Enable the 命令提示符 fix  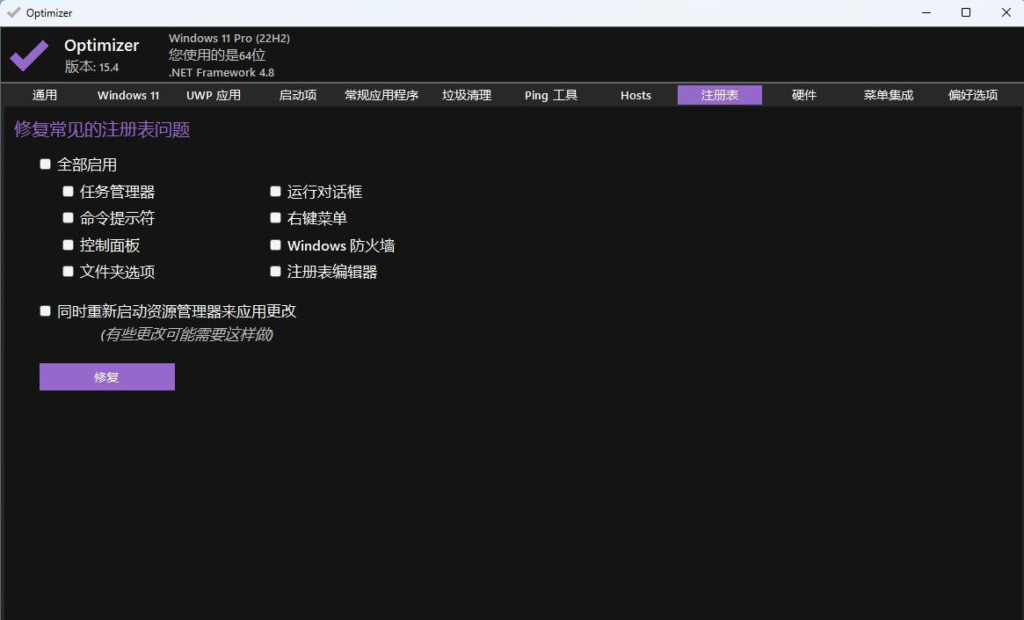tap(68, 217)
